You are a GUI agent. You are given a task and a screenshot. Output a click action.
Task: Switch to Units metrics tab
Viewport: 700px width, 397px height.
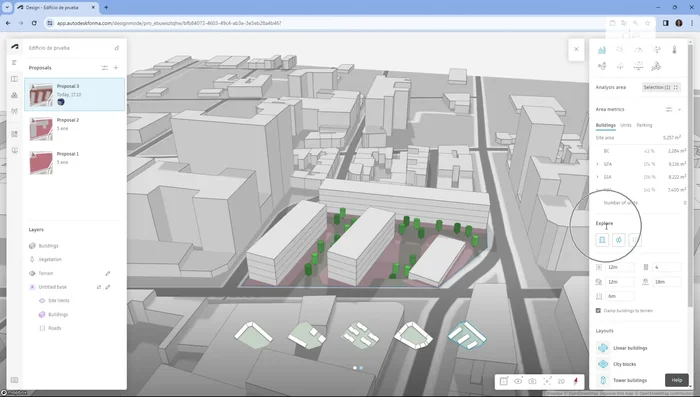[626, 125]
